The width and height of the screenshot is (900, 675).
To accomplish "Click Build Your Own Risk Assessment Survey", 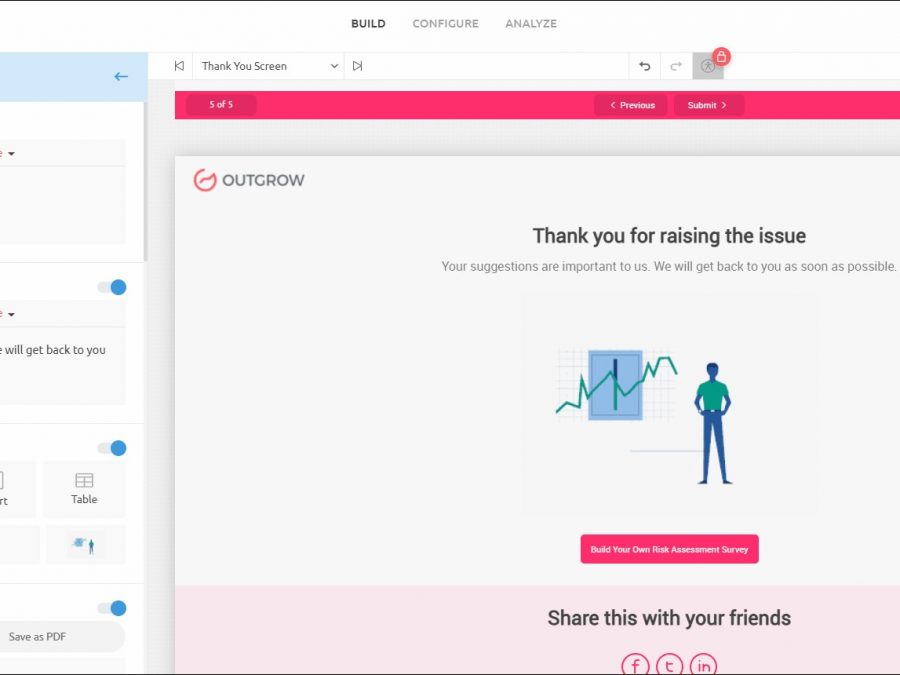I will pyautogui.click(x=669, y=549).
